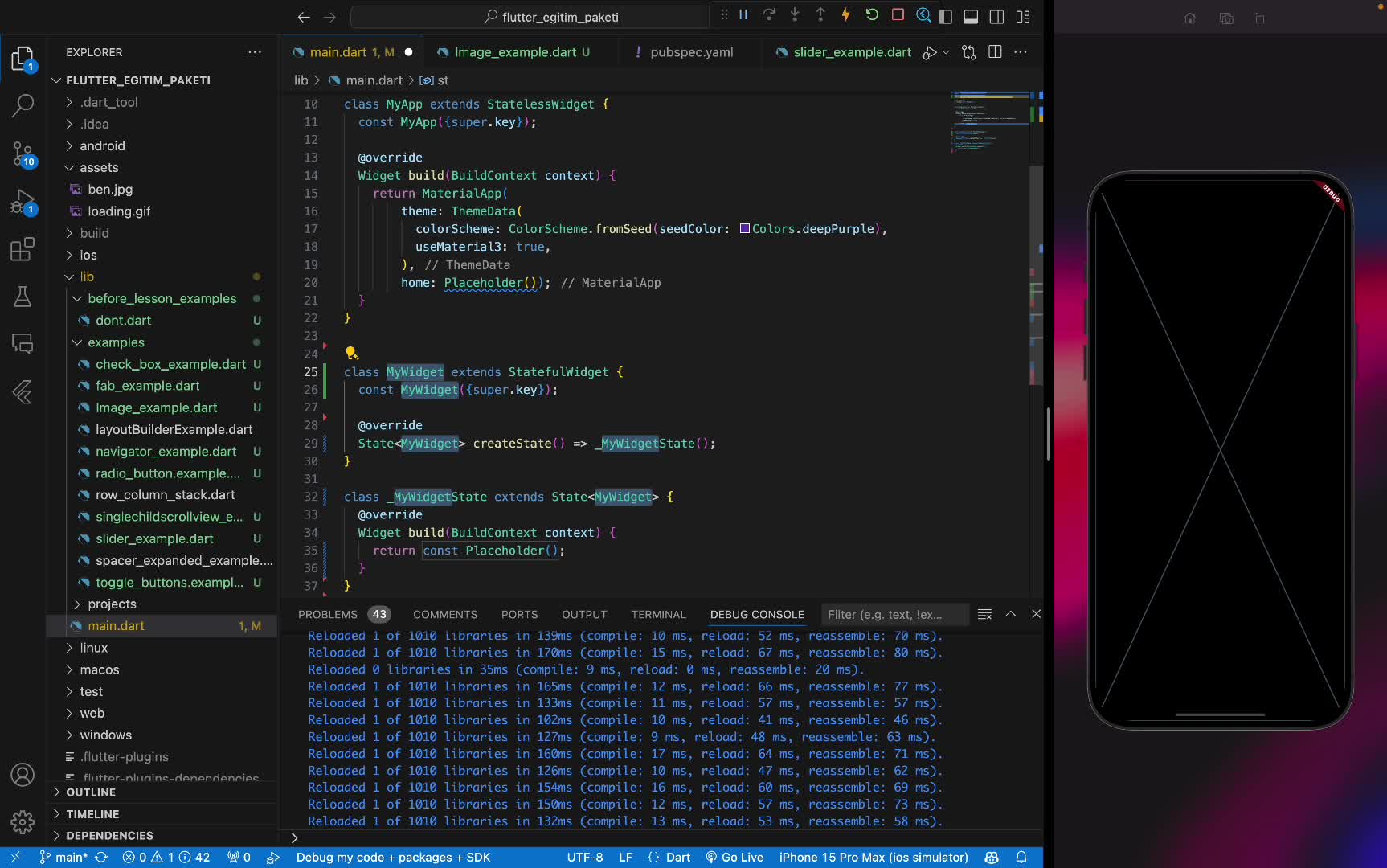This screenshot has width=1387, height=868.
Task: Open editor more actions ellipsis
Action: click(1021, 52)
